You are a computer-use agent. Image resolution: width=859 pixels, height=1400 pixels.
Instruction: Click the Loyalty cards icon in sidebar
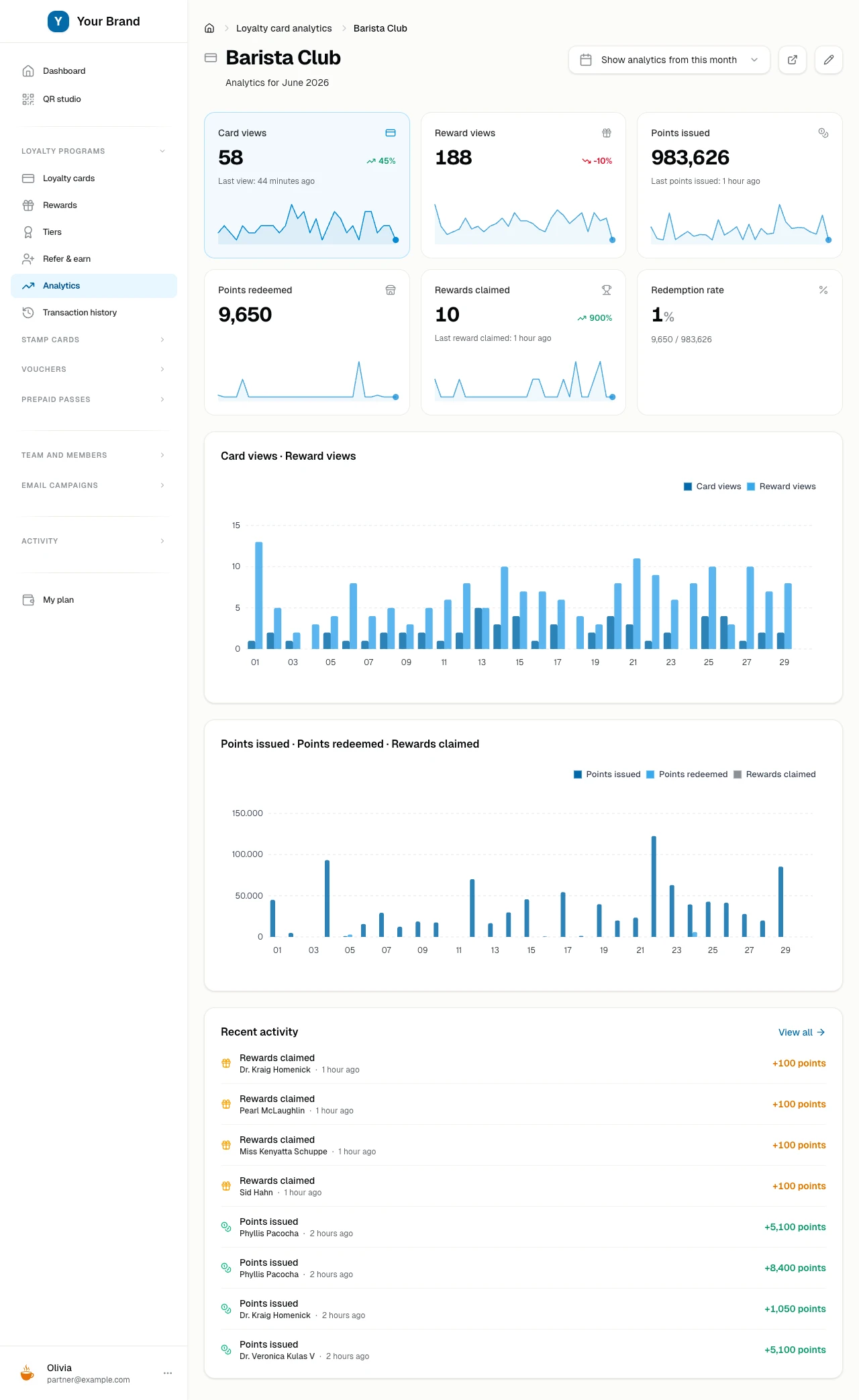[x=28, y=178]
